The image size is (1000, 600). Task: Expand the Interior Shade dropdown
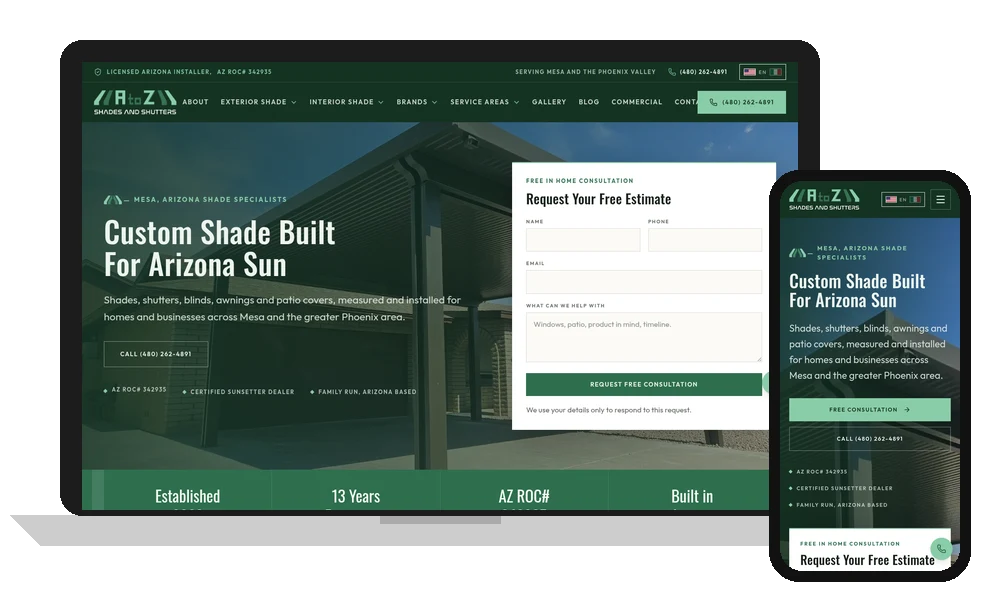[x=346, y=102]
